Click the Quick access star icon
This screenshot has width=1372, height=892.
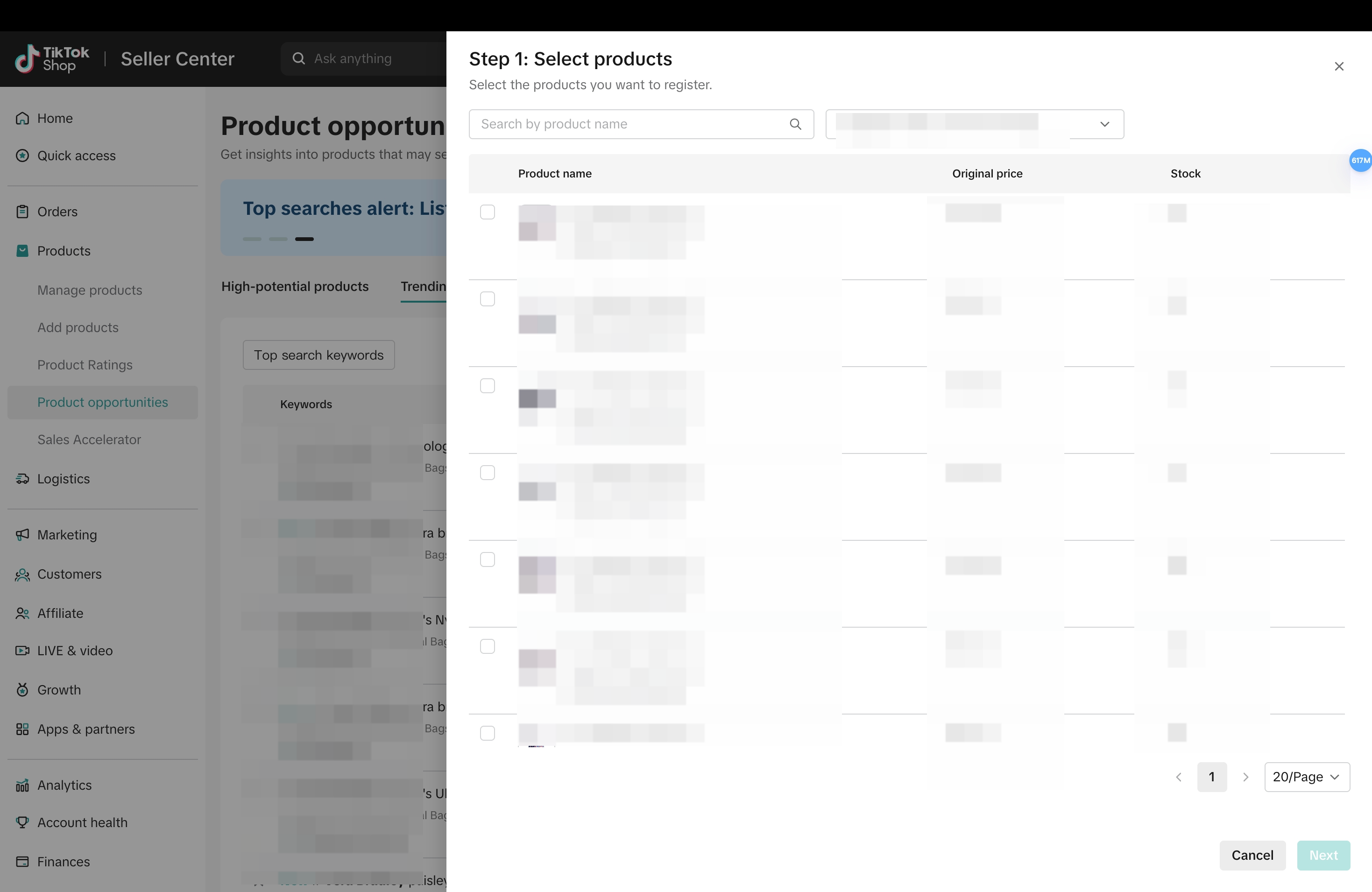coord(22,156)
